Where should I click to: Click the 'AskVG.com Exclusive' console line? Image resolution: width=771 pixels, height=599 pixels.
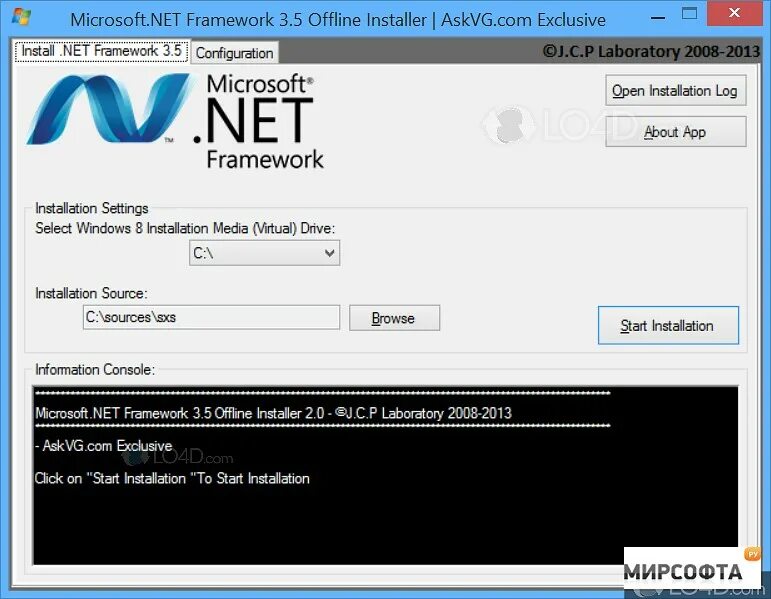(x=104, y=446)
